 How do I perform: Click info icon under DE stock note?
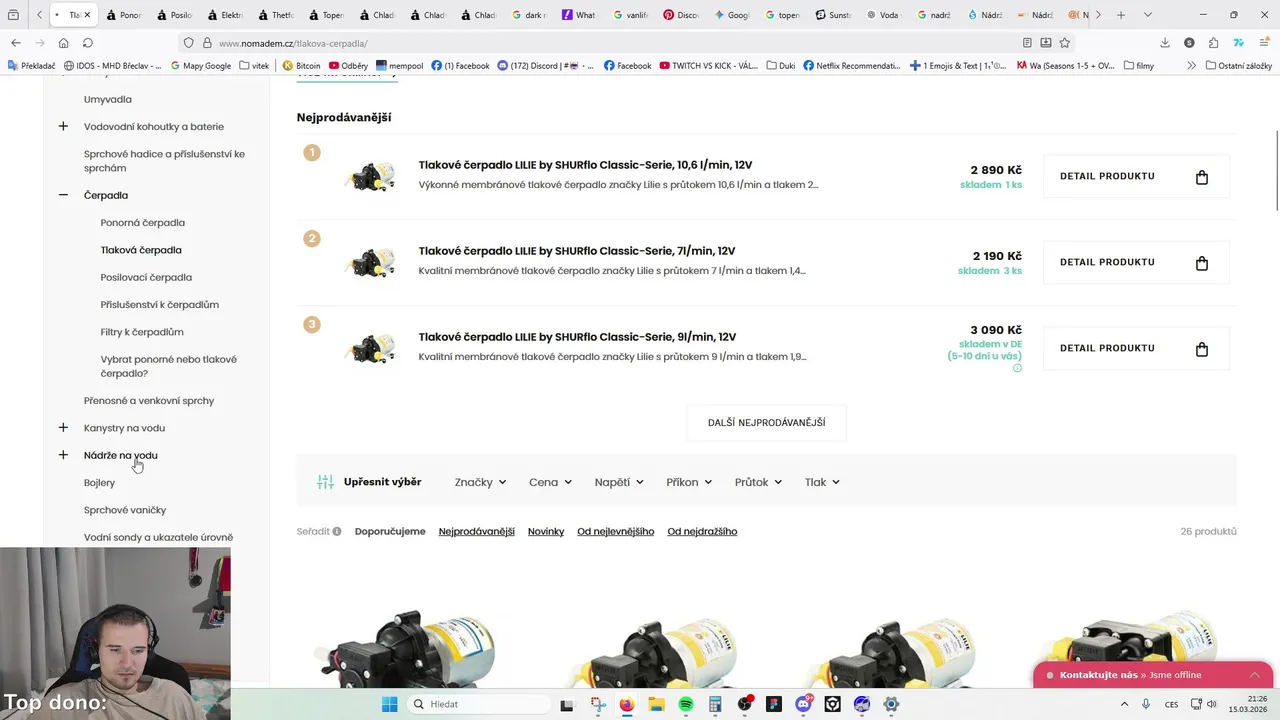click(1017, 368)
